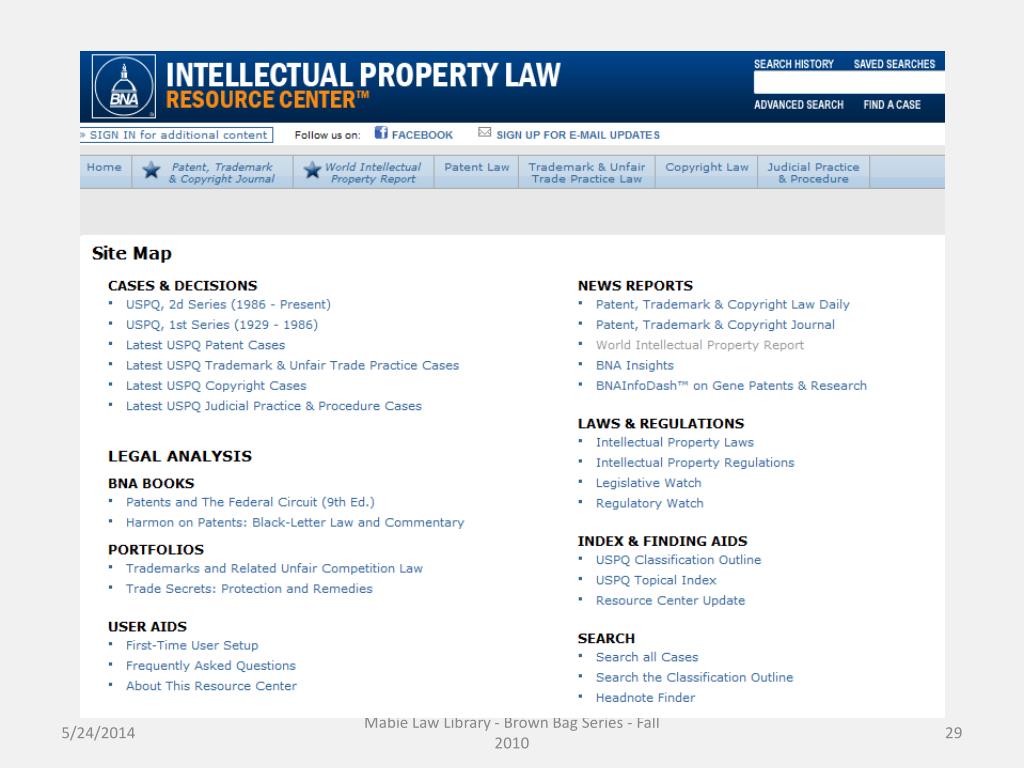Open Intellectual Property Regulations
The width and height of the screenshot is (1024, 768).
pos(695,462)
